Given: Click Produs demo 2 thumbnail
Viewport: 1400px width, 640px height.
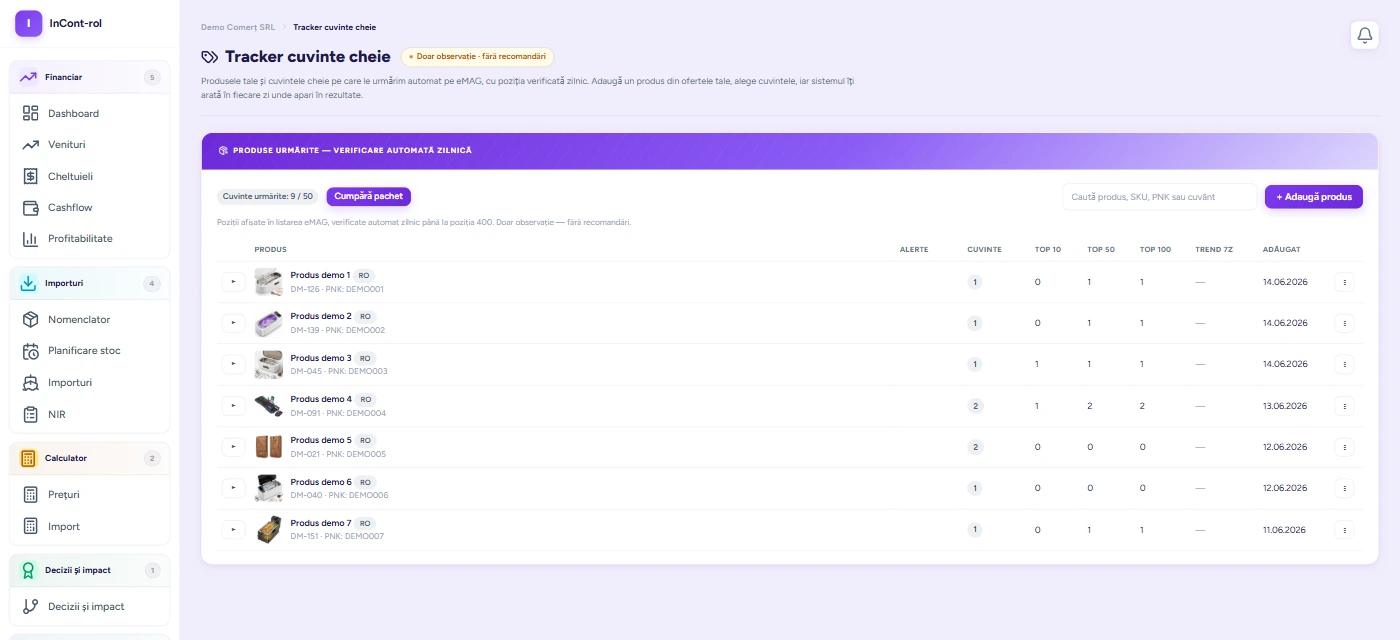Looking at the screenshot, I should [268, 323].
